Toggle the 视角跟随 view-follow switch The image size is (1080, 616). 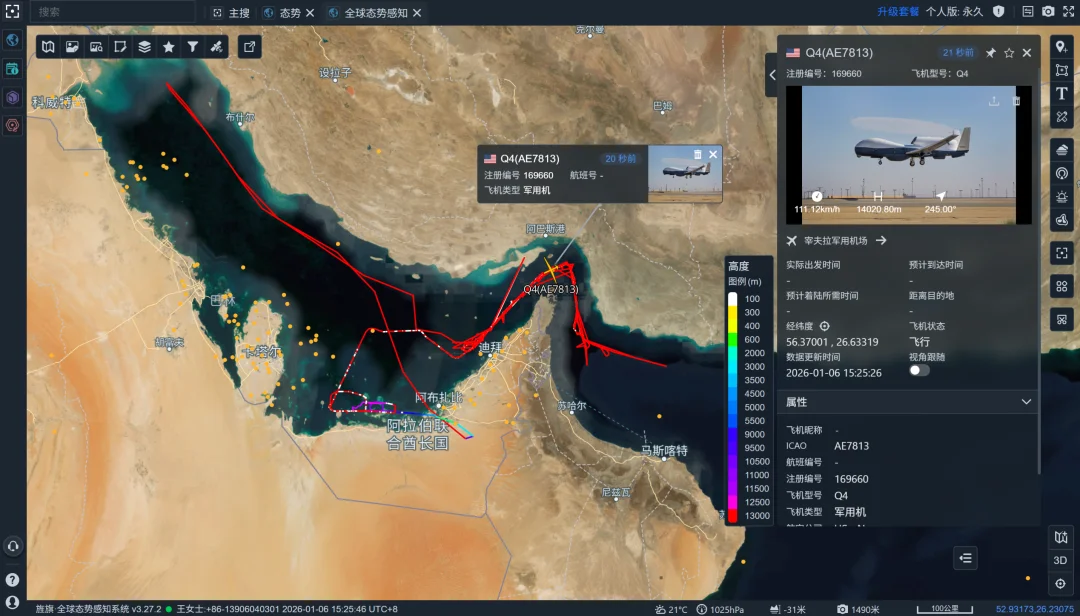[918, 370]
